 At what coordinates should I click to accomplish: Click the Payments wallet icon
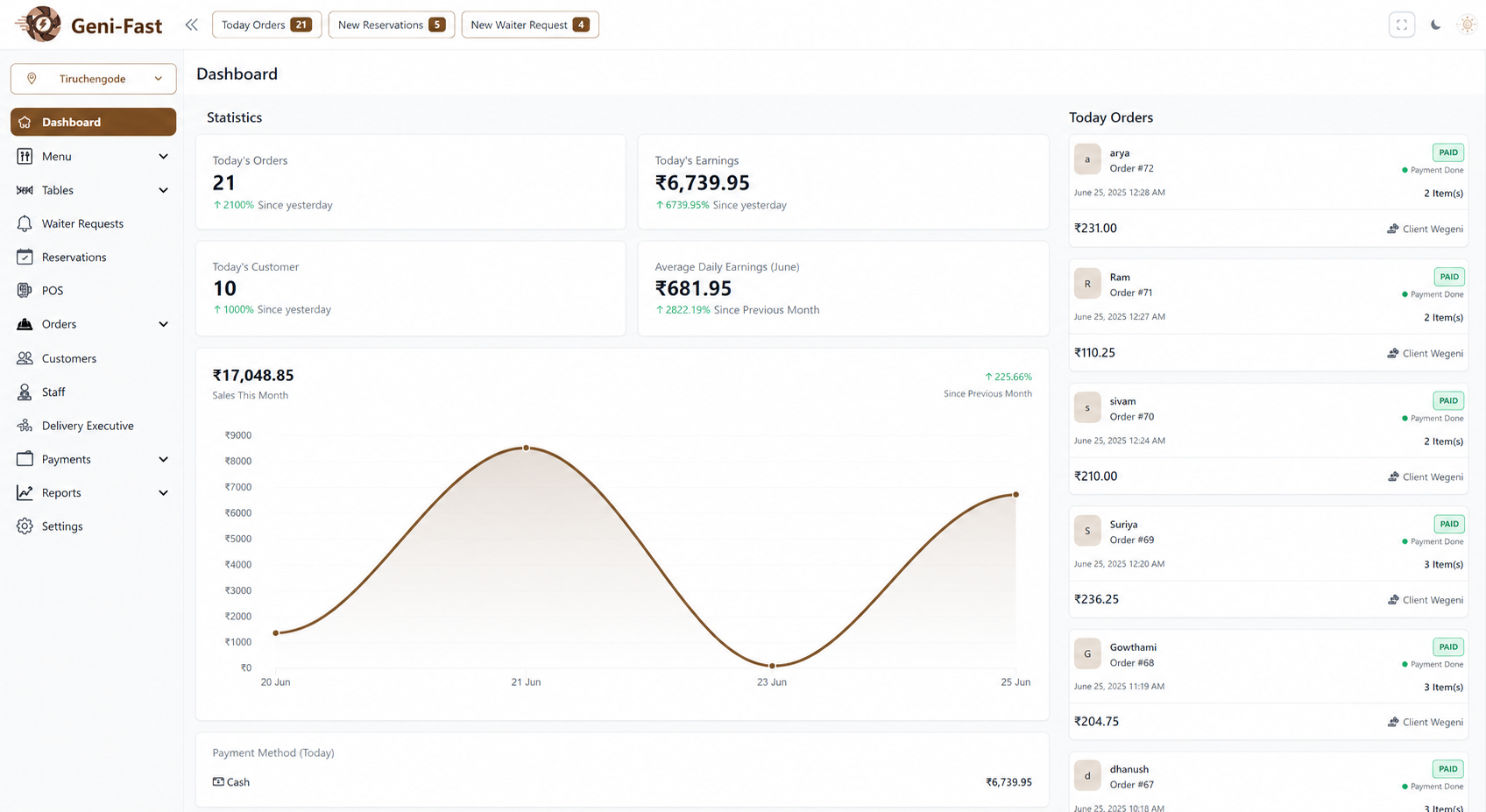coord(25,459)
